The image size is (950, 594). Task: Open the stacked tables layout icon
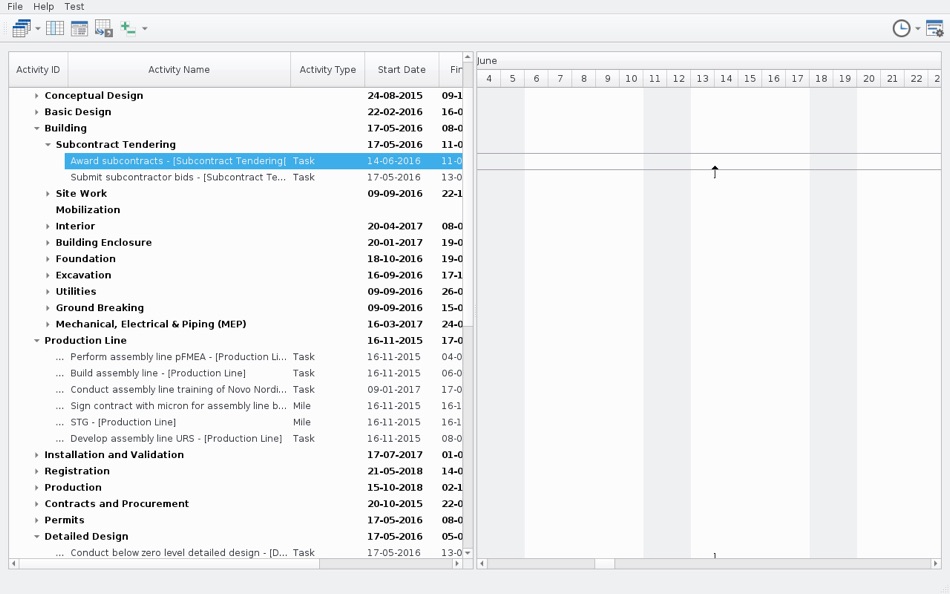tap(21, 28)
